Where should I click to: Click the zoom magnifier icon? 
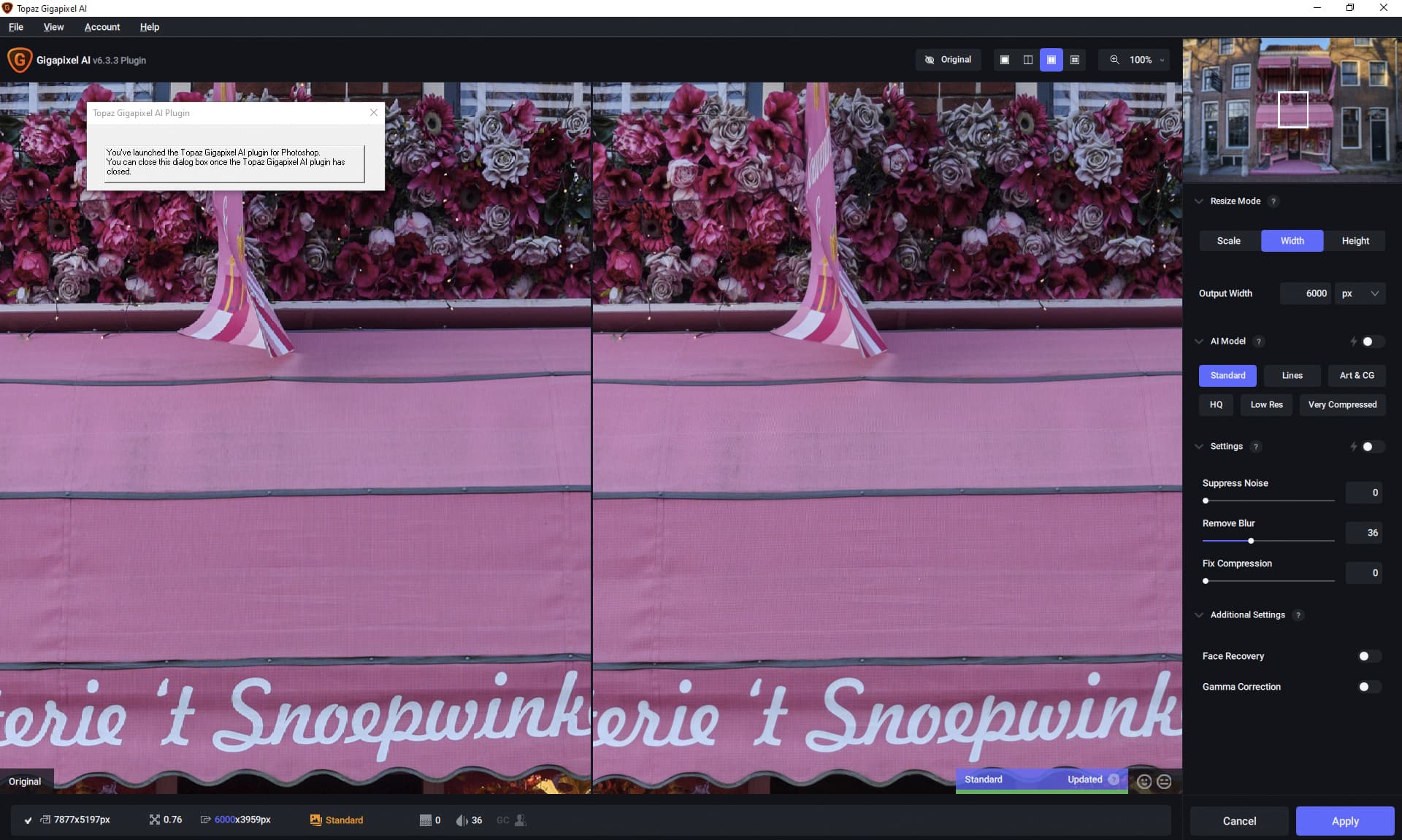point(1115,60)
